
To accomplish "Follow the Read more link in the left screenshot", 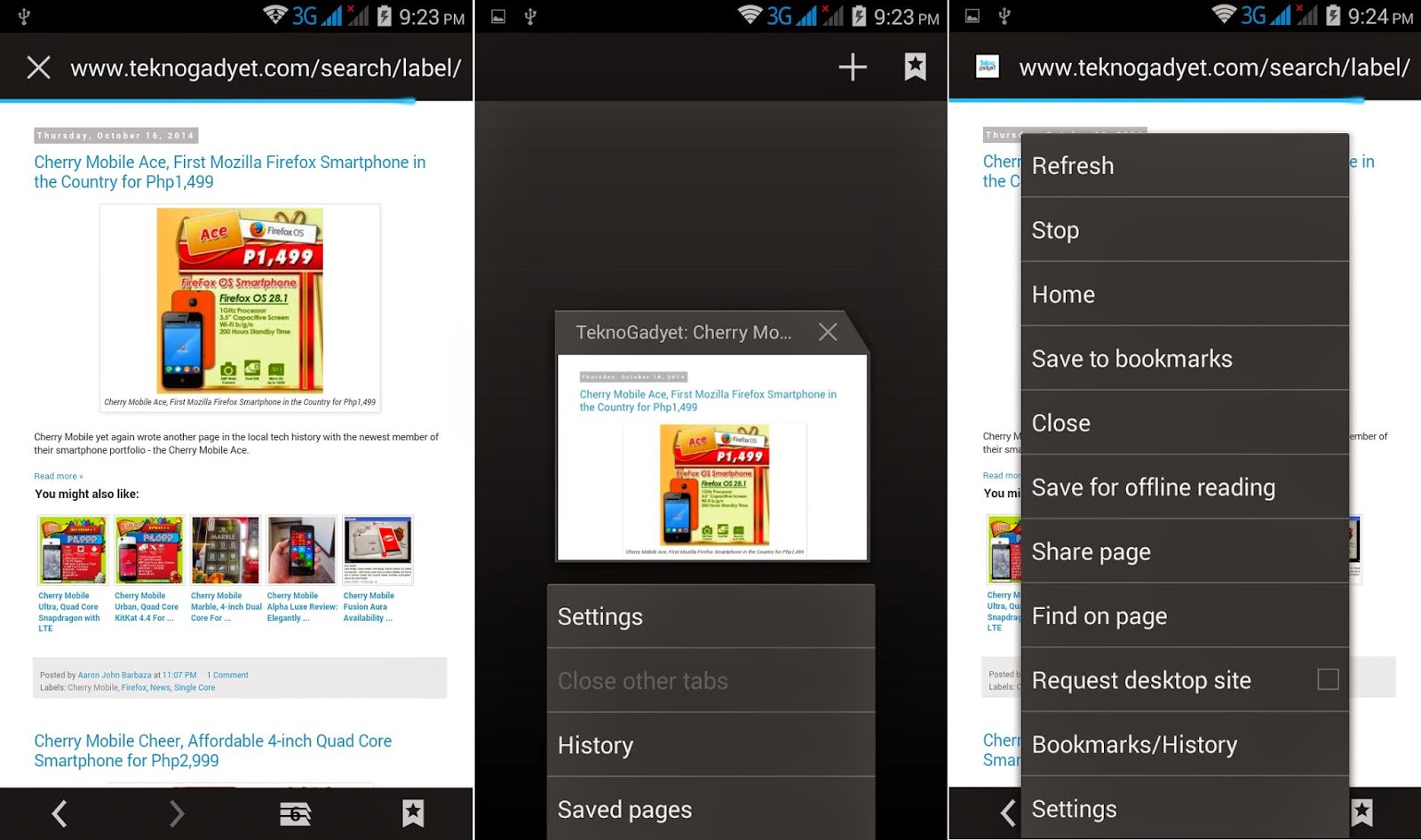I will click(x=59, y=476).
